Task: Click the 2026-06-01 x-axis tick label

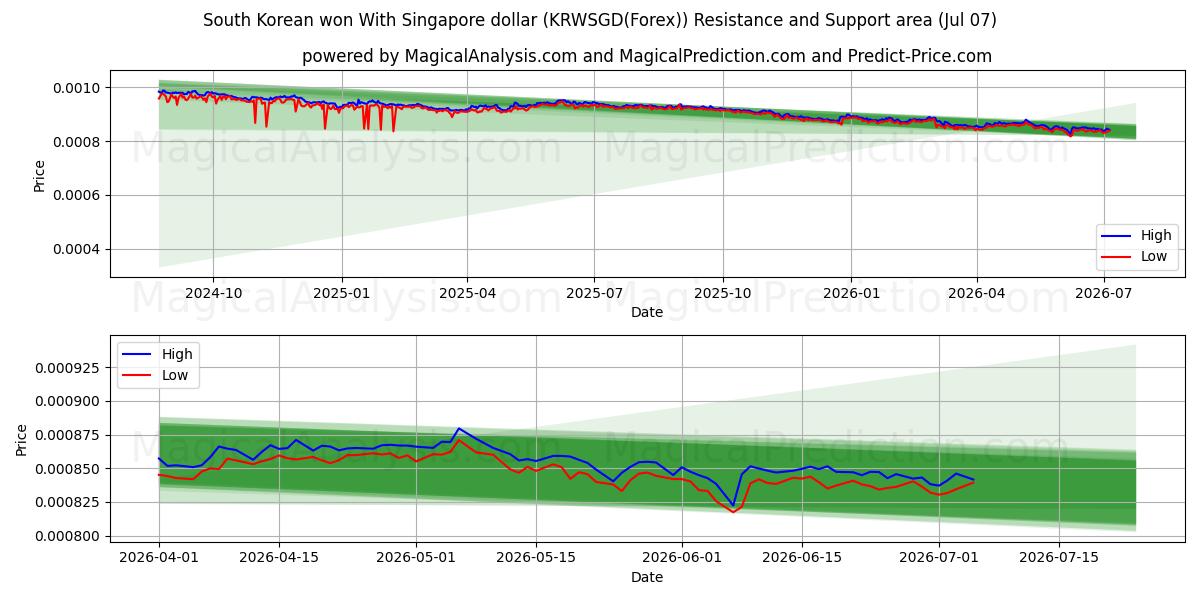Action: [x=681, y=558]
